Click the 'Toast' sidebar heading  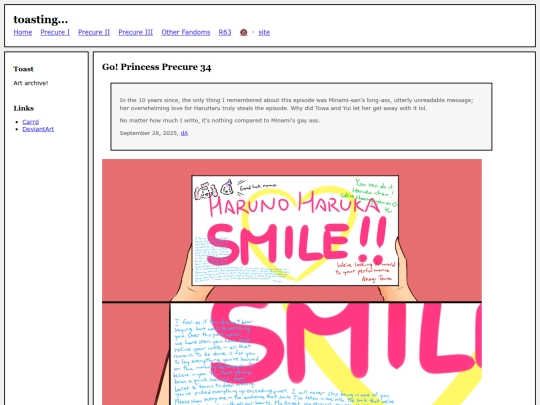(23, 69)
